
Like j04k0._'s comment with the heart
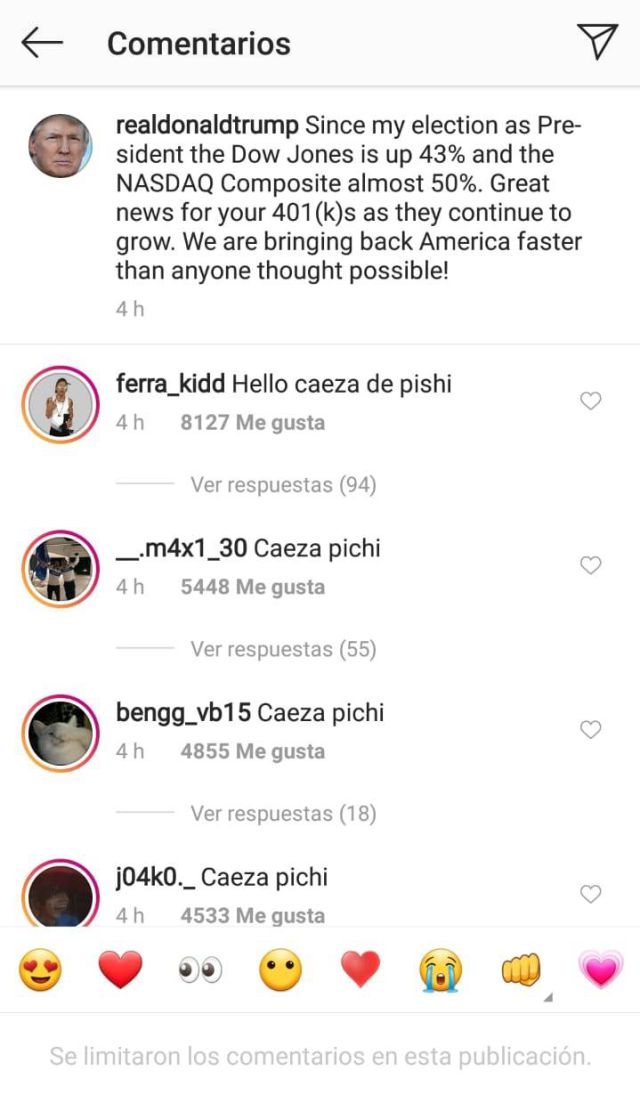pos(591,894)
